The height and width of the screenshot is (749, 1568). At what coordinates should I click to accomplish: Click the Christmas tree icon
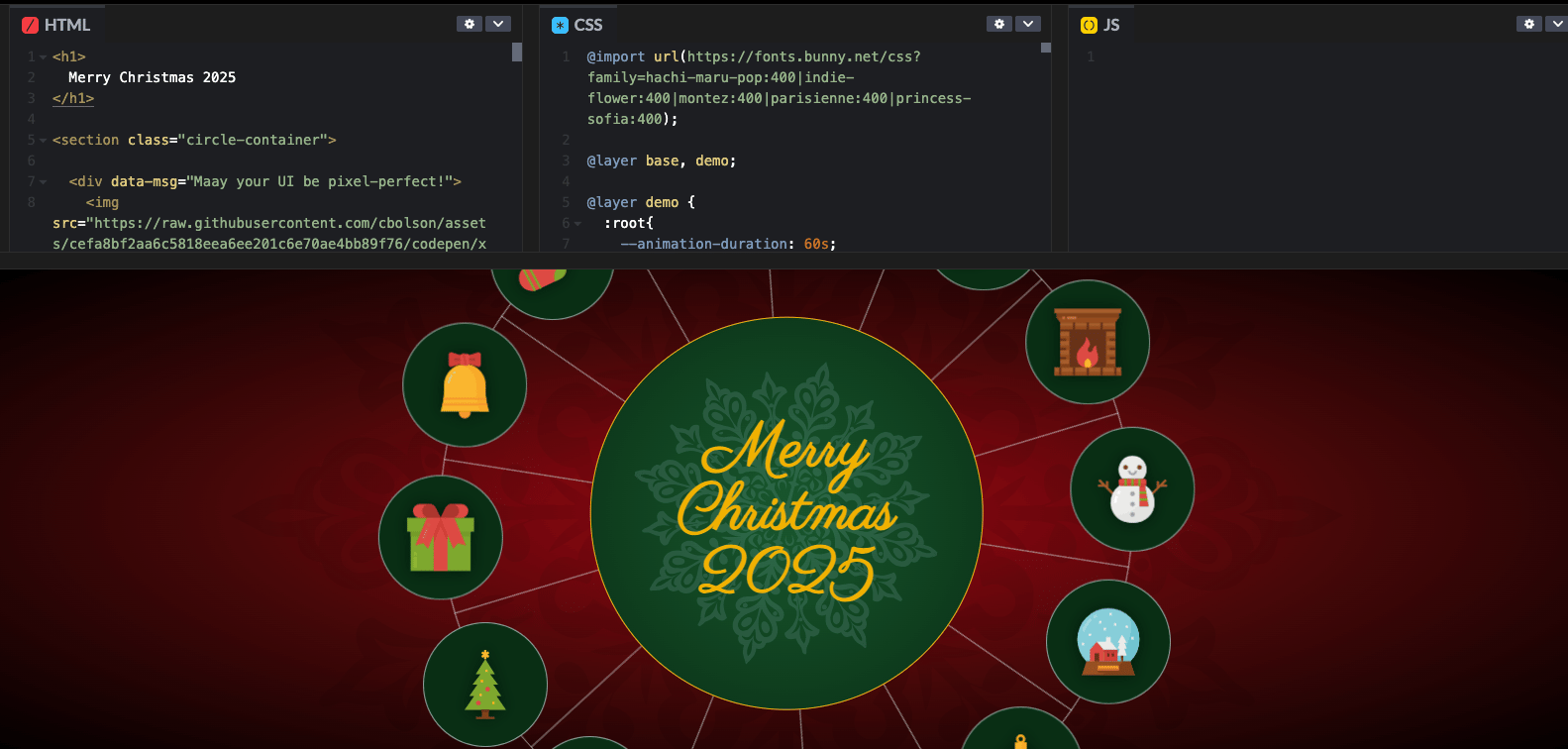(485, 685)
